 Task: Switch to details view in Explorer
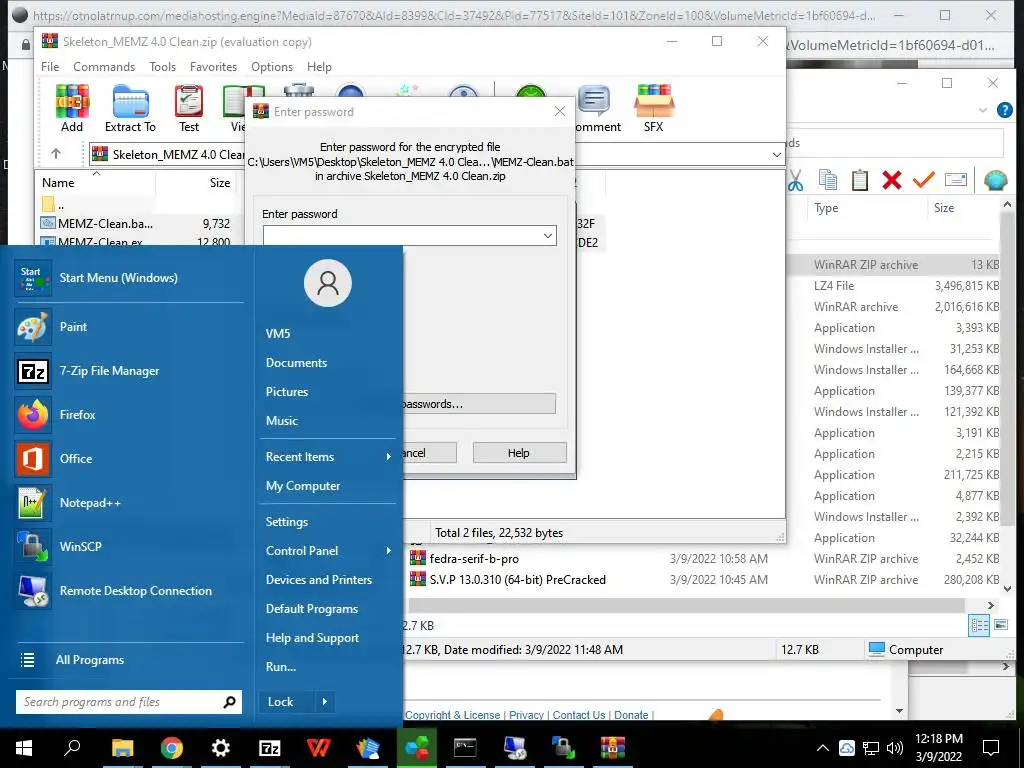[980, 626]
